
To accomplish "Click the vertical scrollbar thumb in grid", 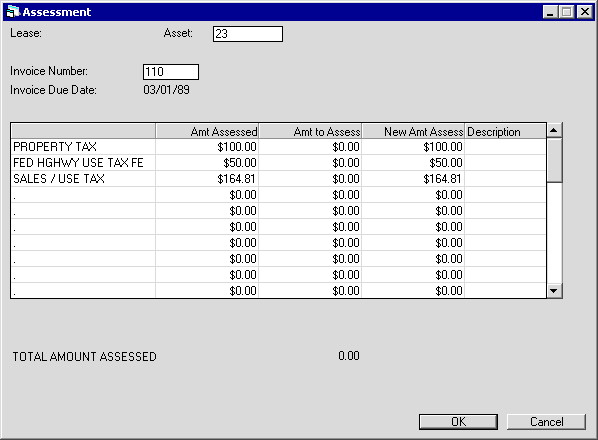I will point(554,161).
